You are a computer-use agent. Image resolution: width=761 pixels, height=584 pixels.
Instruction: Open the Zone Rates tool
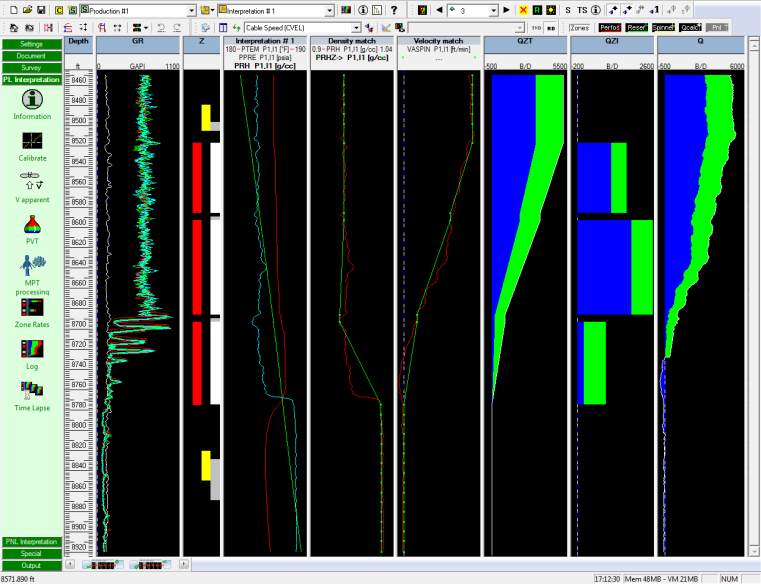tap(32, 307)
